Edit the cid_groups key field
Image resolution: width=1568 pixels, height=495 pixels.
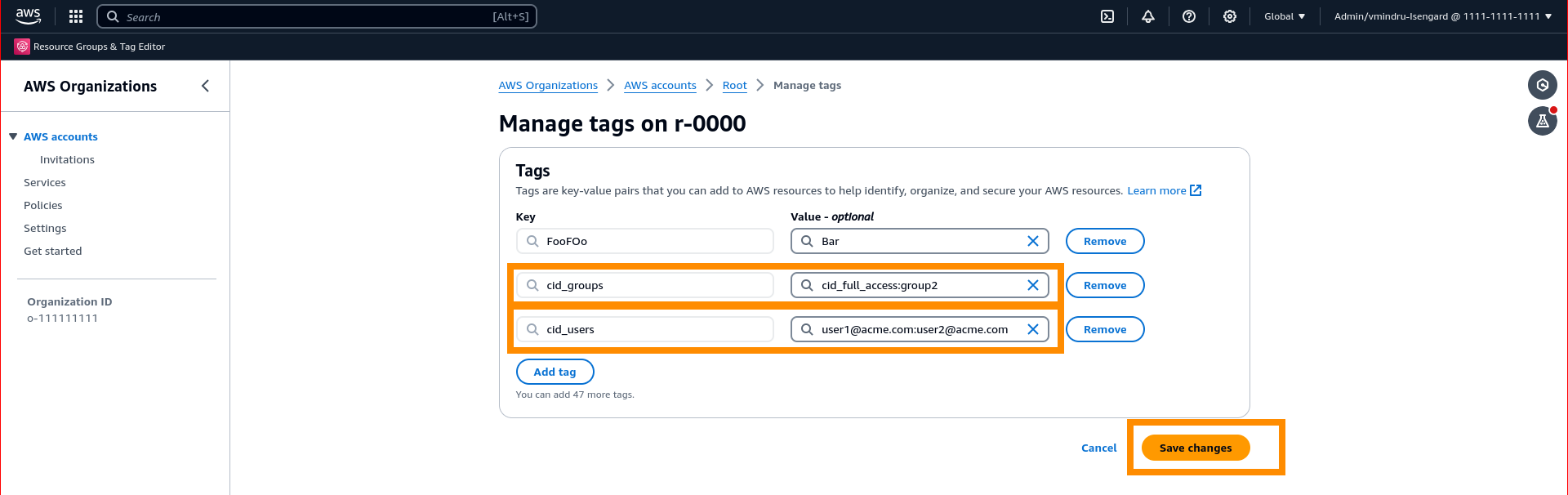pos(644,285)
